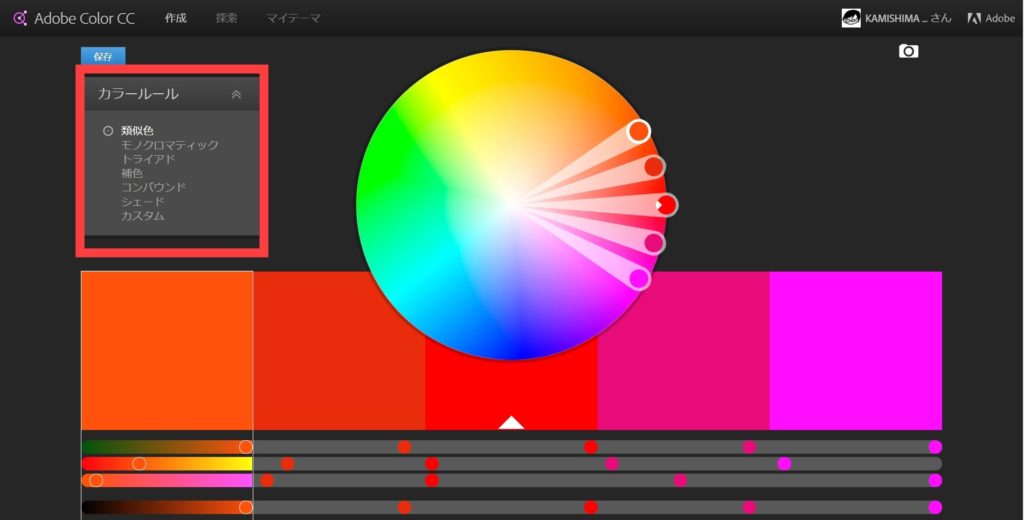Select the pure magenta color swatch
Image resolution: width=1024 pixels, height=520 pixels.
pyautogui.click(x=855, y=350)
